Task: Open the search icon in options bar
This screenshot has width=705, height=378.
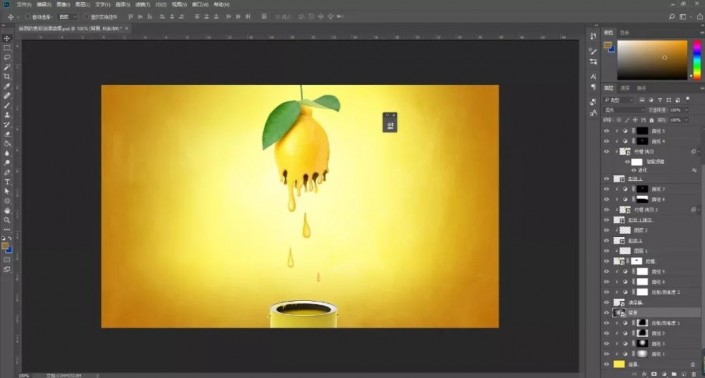Action: click(672, 17)
